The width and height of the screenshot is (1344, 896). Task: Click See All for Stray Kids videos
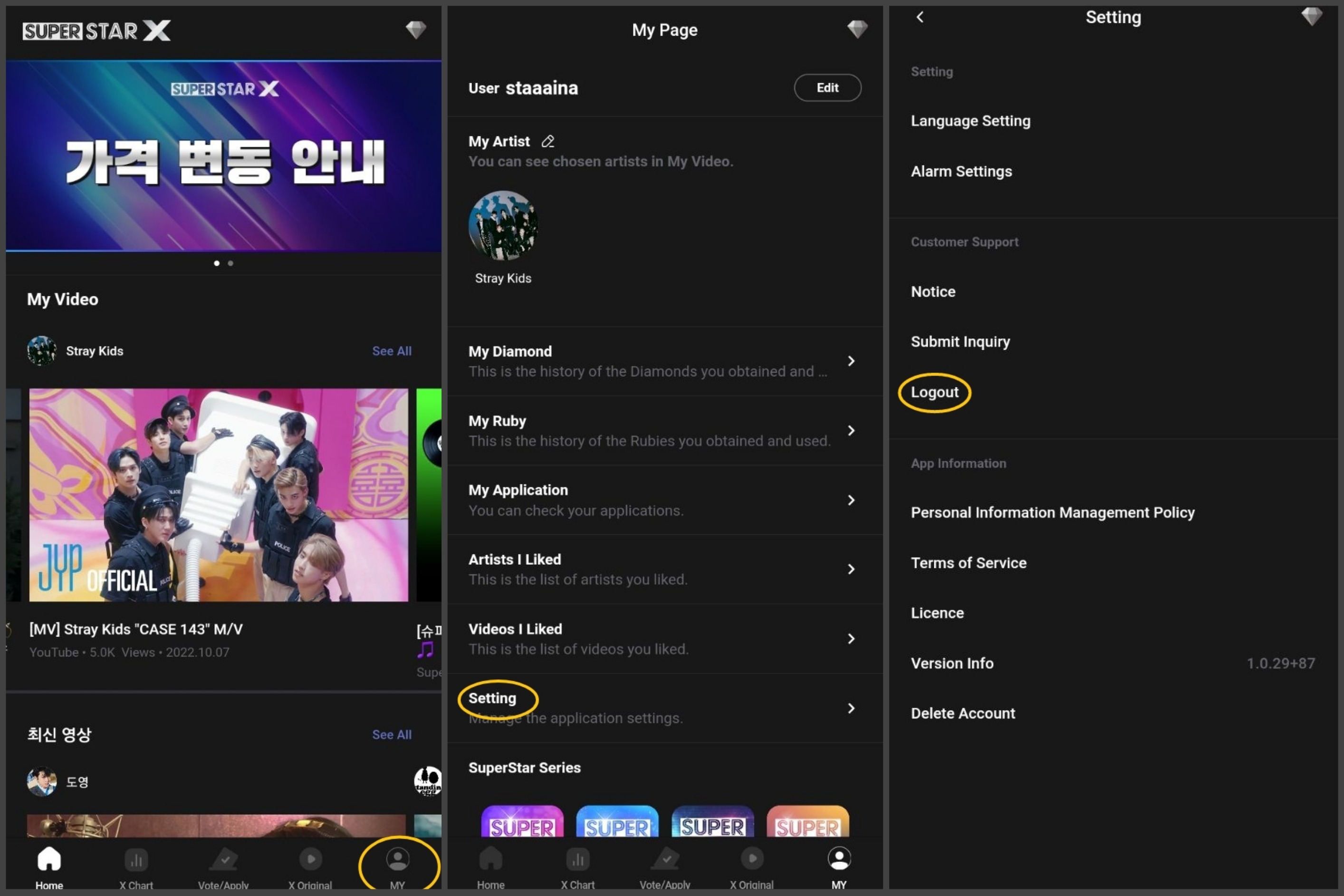(391, 351)
